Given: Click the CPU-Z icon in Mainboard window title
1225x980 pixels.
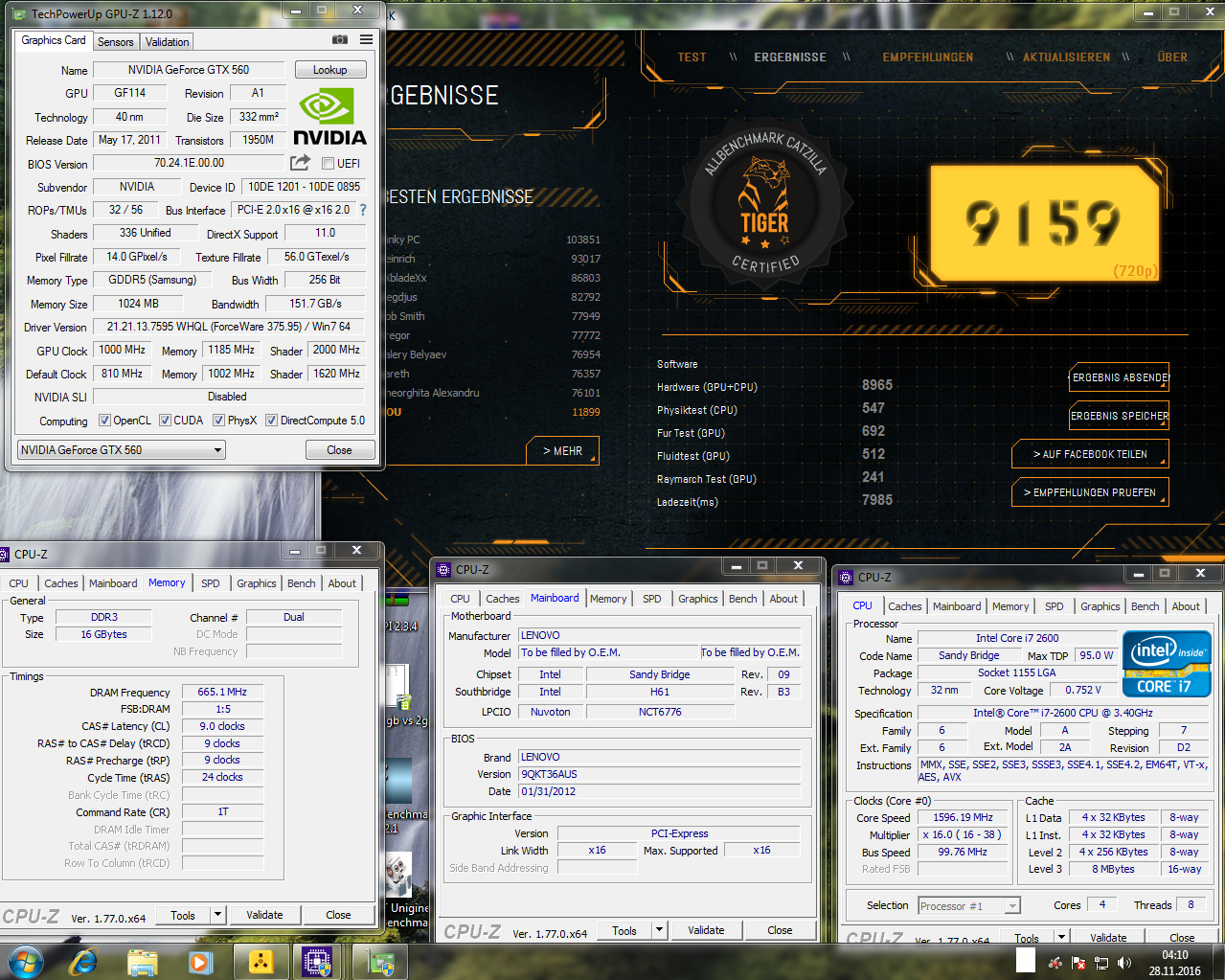Looking at the screenshot, I should pyautogui.click(x=443, y=569).
